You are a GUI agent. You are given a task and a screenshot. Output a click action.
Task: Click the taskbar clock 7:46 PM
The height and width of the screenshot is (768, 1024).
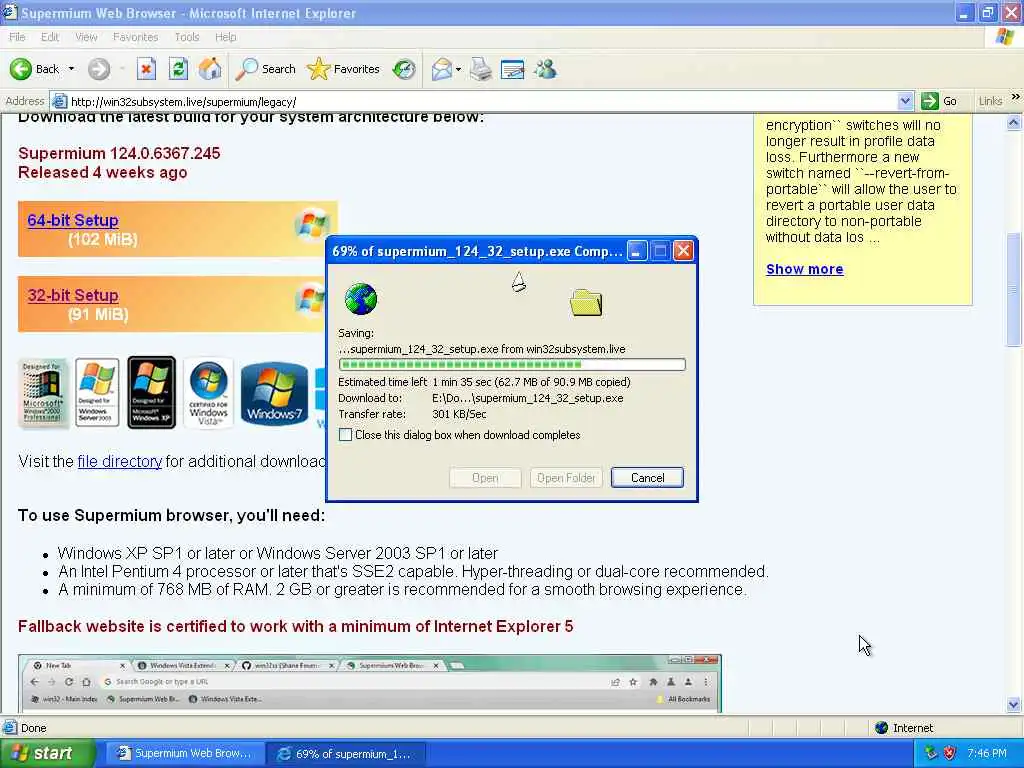pos(987,753)
